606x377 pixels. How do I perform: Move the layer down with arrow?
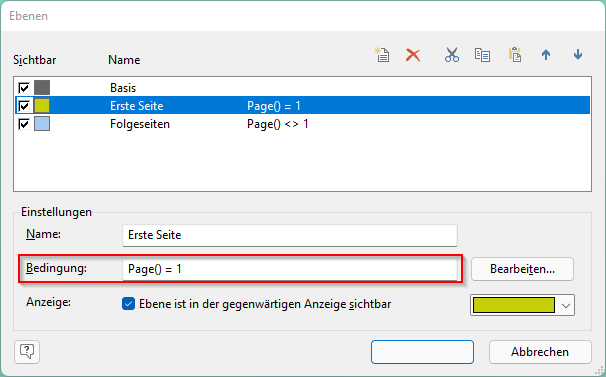coord(578,55)
